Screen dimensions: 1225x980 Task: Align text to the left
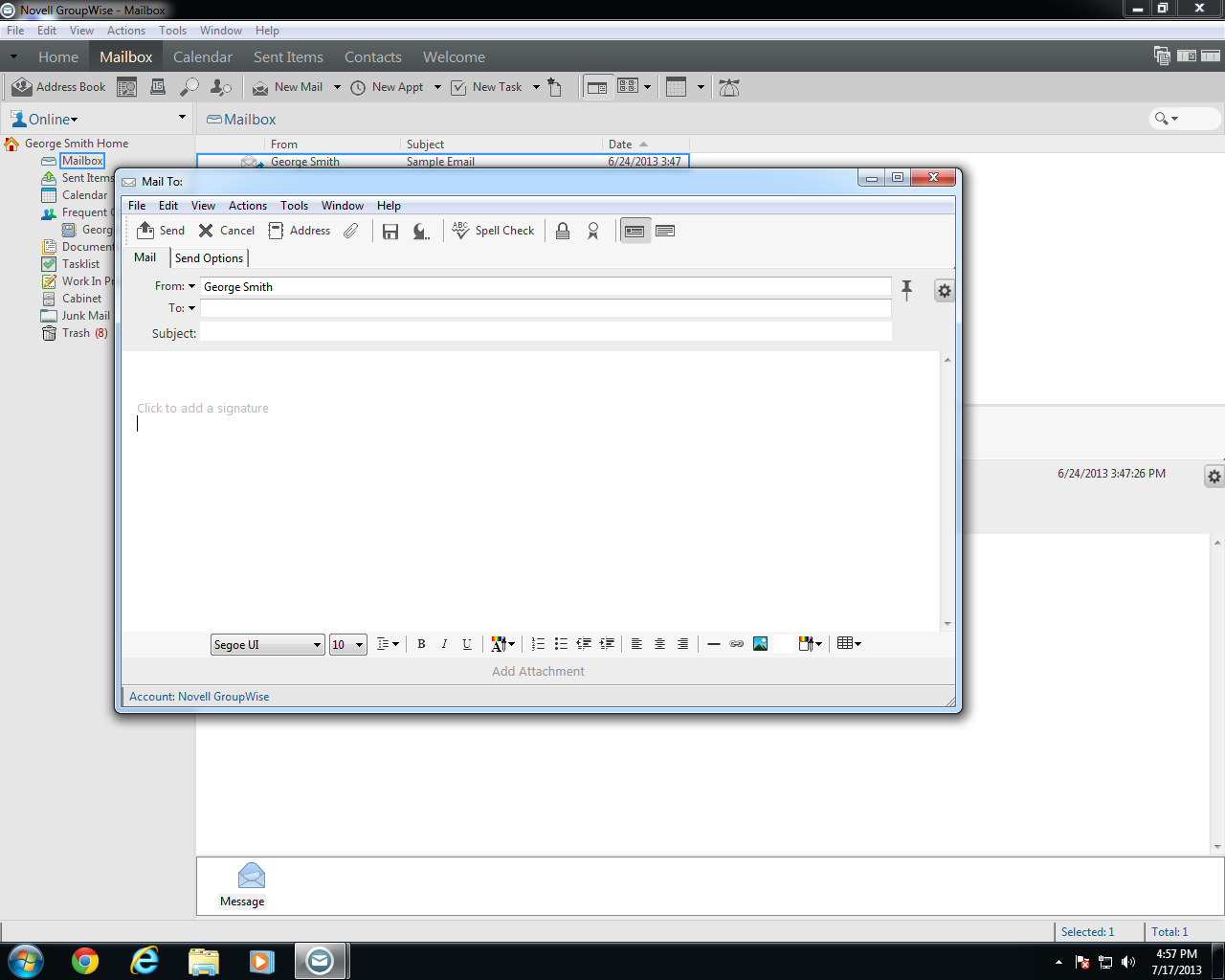click(x=636, y=644)
